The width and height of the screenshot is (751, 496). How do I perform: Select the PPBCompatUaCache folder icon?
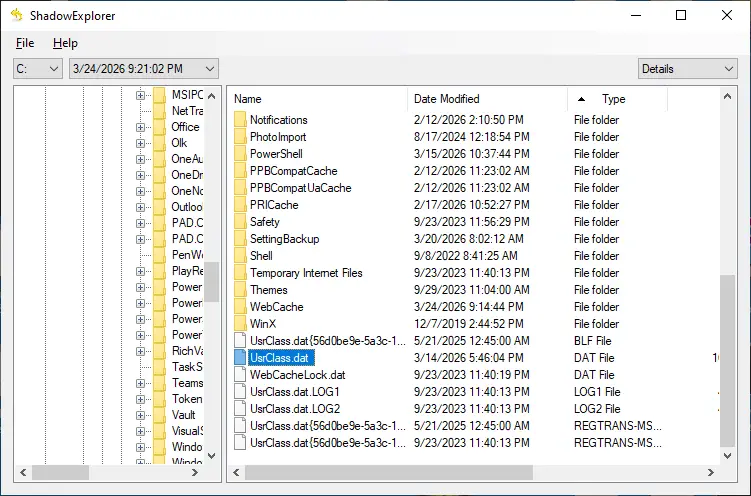tap(240, 188)
